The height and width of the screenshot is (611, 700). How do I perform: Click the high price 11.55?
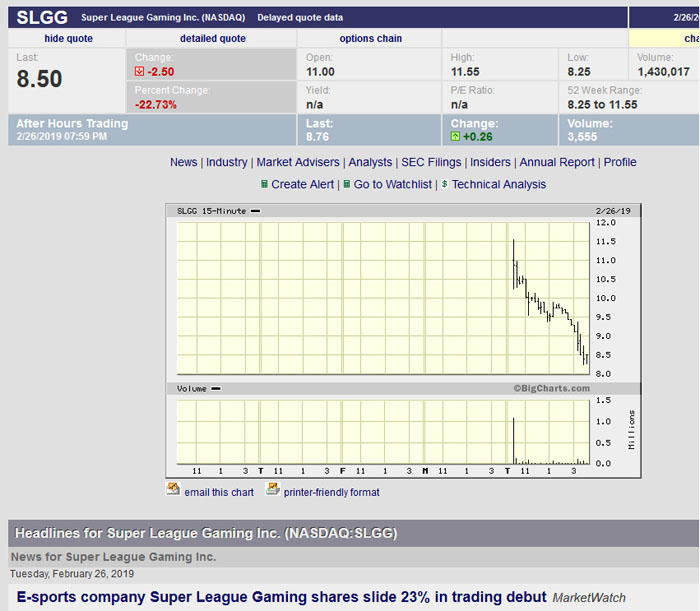(465, 72)
